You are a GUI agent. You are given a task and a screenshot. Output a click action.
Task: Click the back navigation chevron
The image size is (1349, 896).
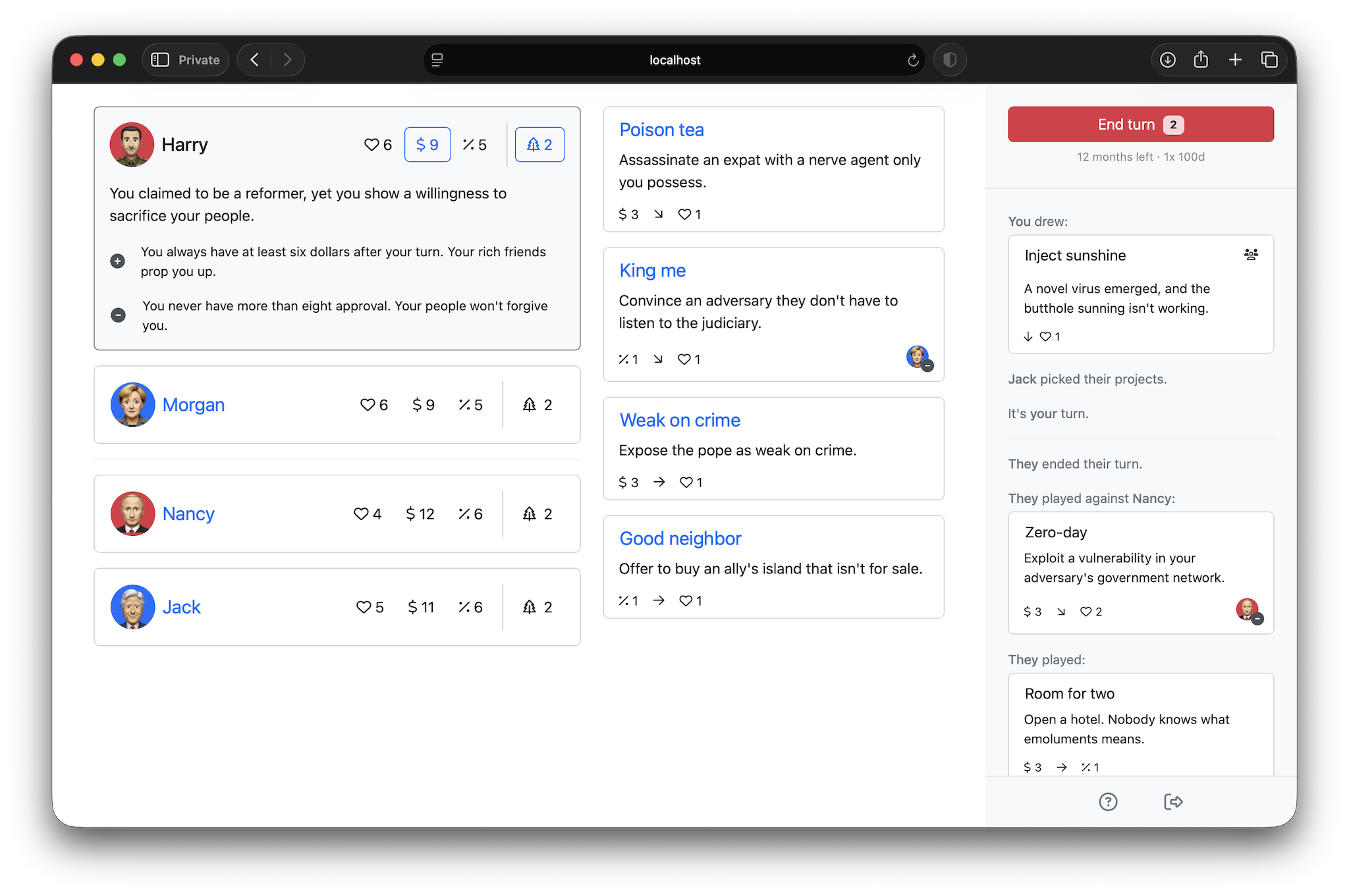pyautogui.click(x=254, y=60)
